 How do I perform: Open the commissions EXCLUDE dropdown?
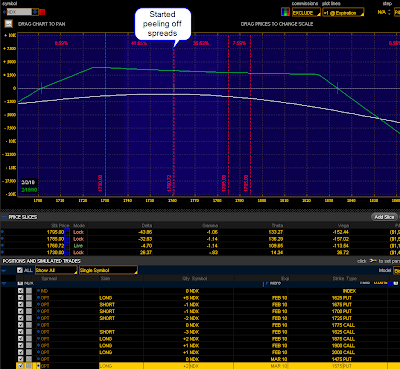coord(306,13)
